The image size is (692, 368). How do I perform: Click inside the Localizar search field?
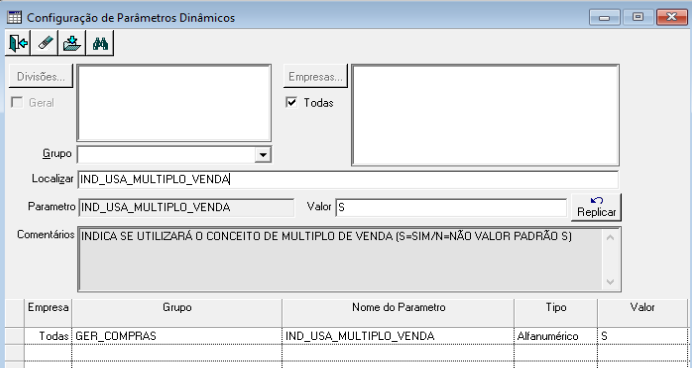click(x=348, y=179)
